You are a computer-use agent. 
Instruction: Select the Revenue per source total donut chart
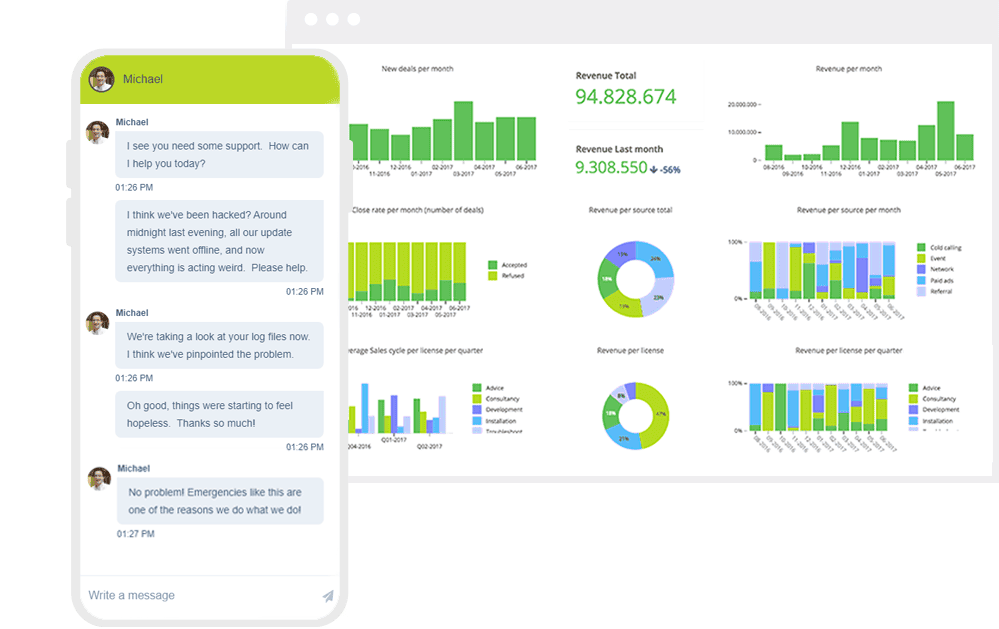coord(636,279)
